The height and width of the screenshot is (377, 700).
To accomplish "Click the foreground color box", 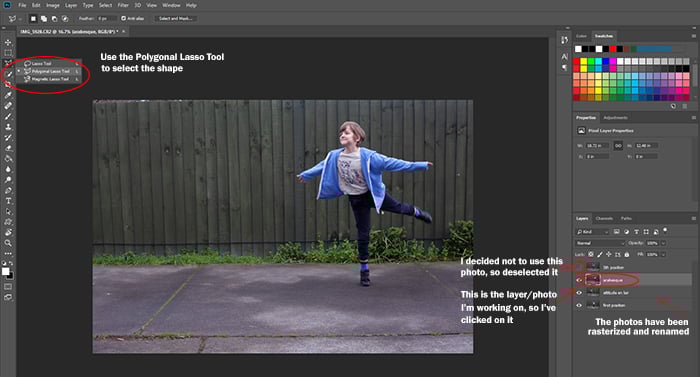I will [x=5, y=272].
